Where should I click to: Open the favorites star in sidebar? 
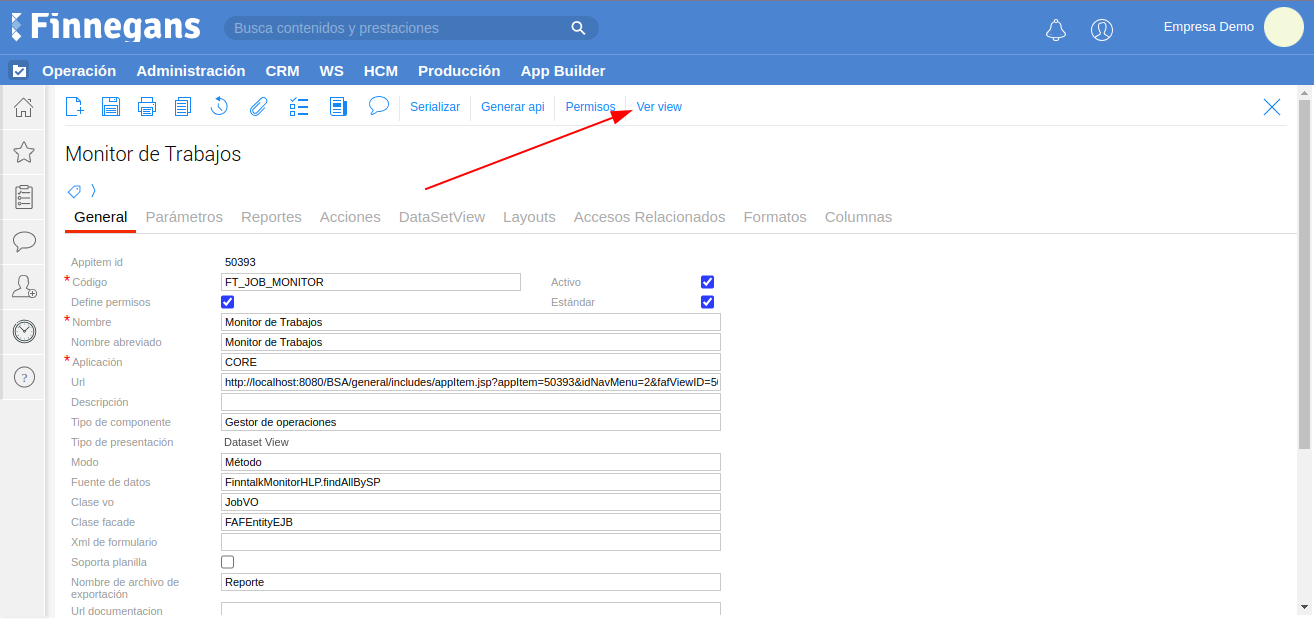[x=24, y=152]
